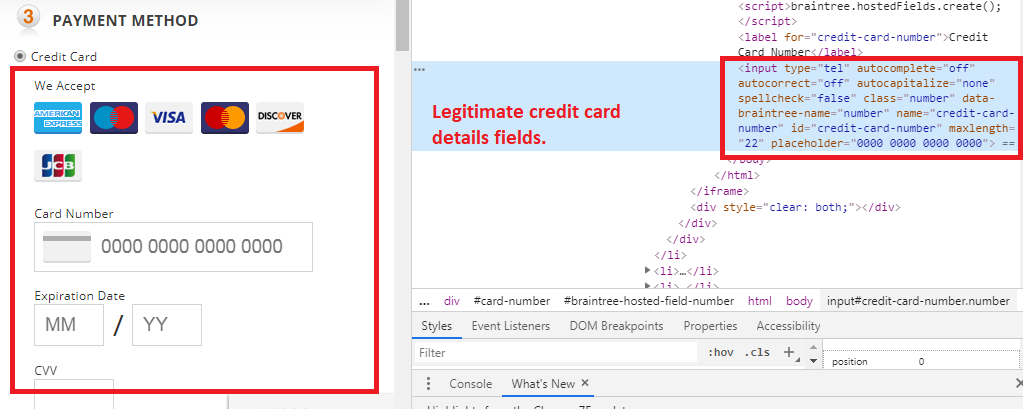Click the Discover card logo
Image resolution: width=1023 pixels, height=409 pixels.
tap(280, 118)
